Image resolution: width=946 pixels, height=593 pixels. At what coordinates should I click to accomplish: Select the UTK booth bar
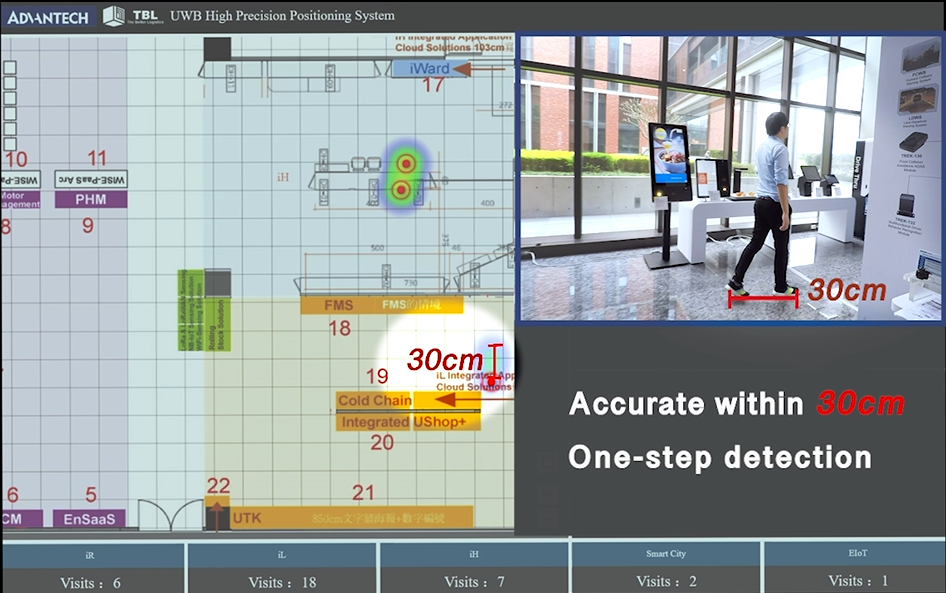point(352,518)
